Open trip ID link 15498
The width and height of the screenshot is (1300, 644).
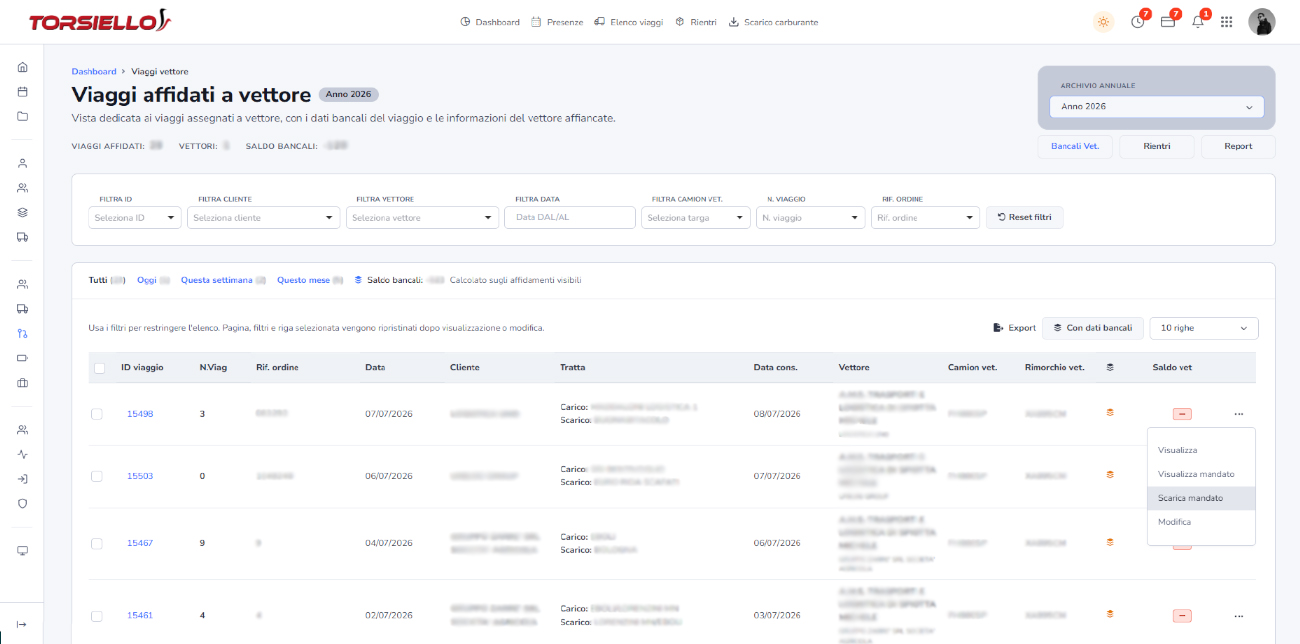tap(140, 414)
